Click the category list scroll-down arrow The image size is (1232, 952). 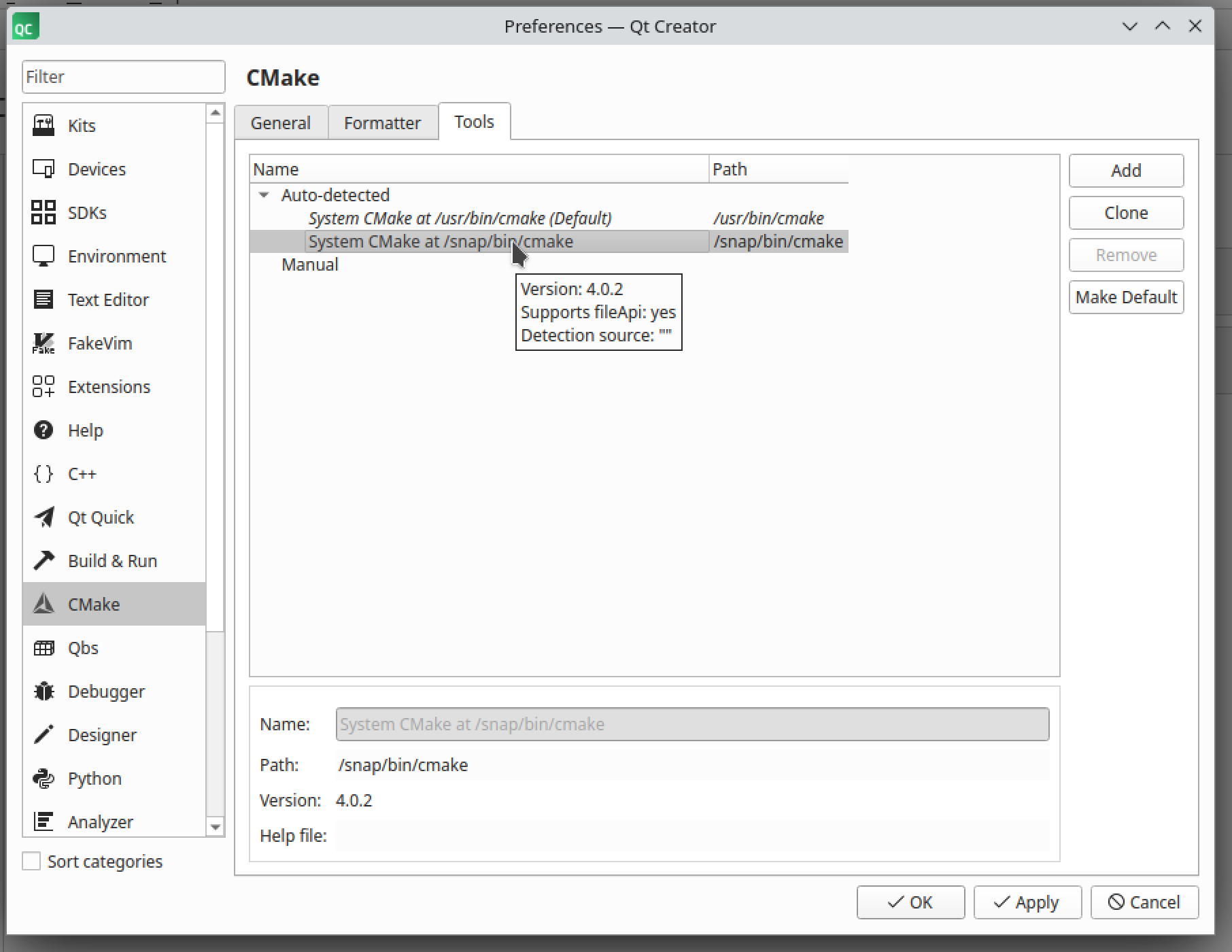(216, 828)
